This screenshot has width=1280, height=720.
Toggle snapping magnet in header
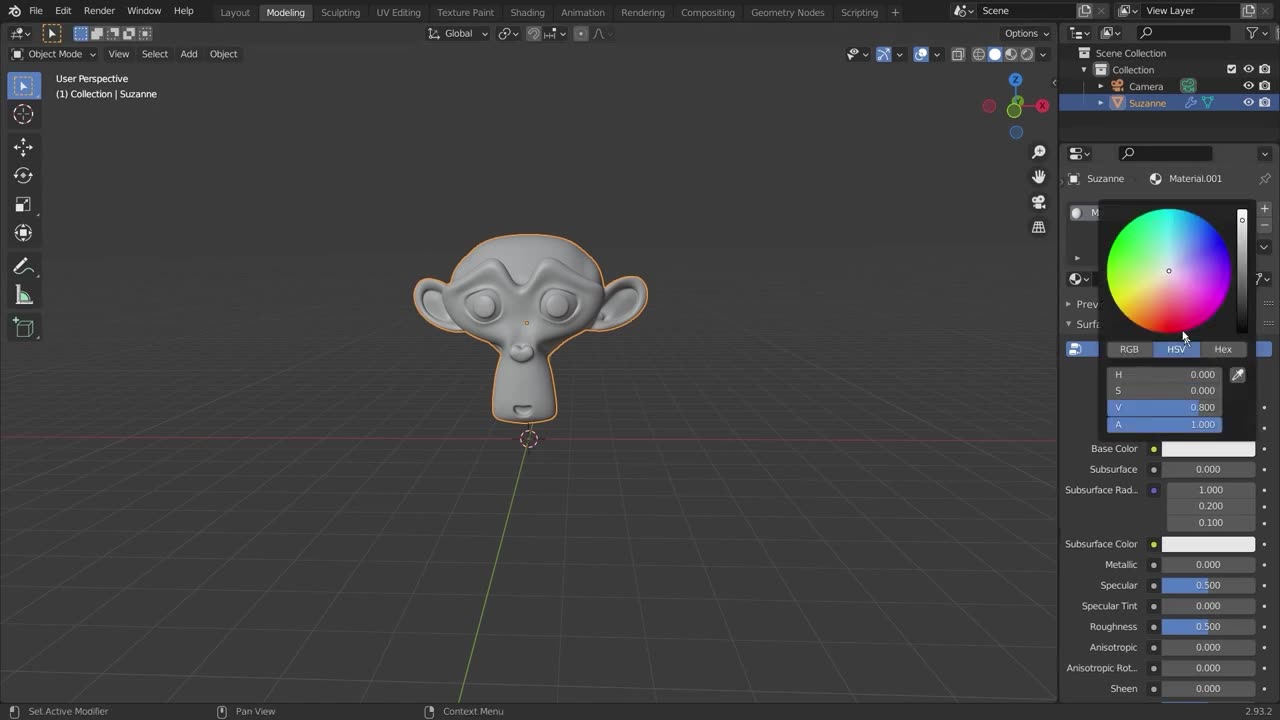[x=534, y=34]
